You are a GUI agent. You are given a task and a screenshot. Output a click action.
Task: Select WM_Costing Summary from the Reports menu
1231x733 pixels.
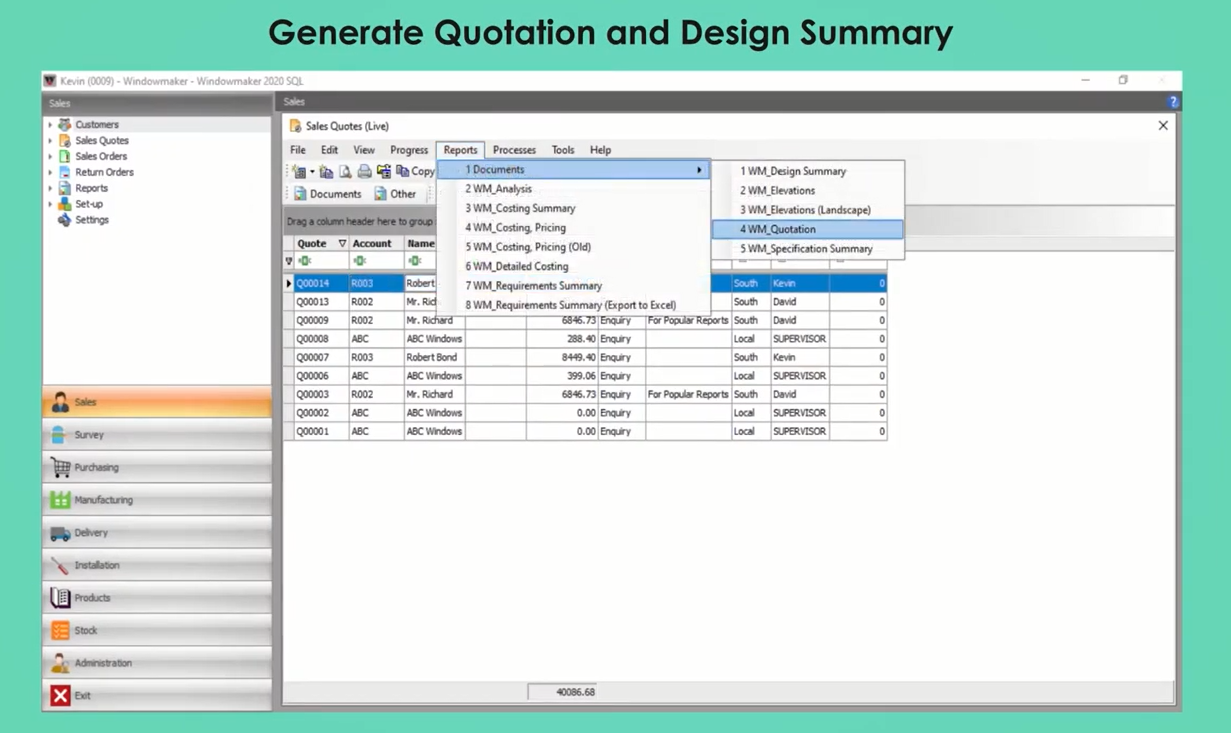coord(520,209)
